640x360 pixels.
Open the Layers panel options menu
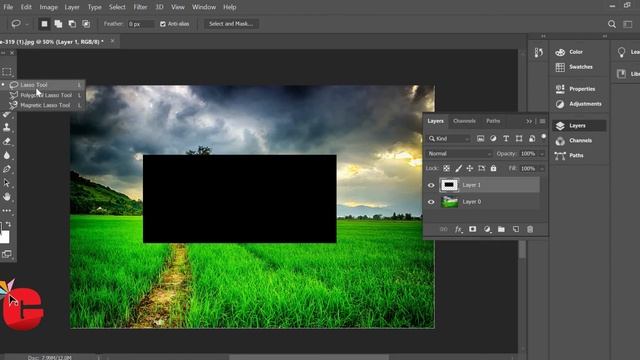[542, 121]
